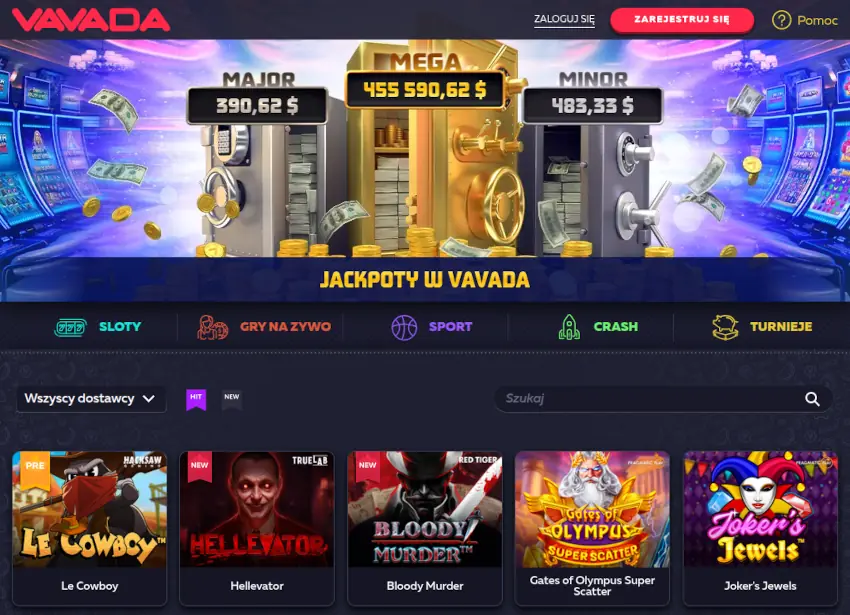Open the Wszyscy dostawcy dropdown
The height and width of the screenshot is (615, 850).
(x=91, y=399)
